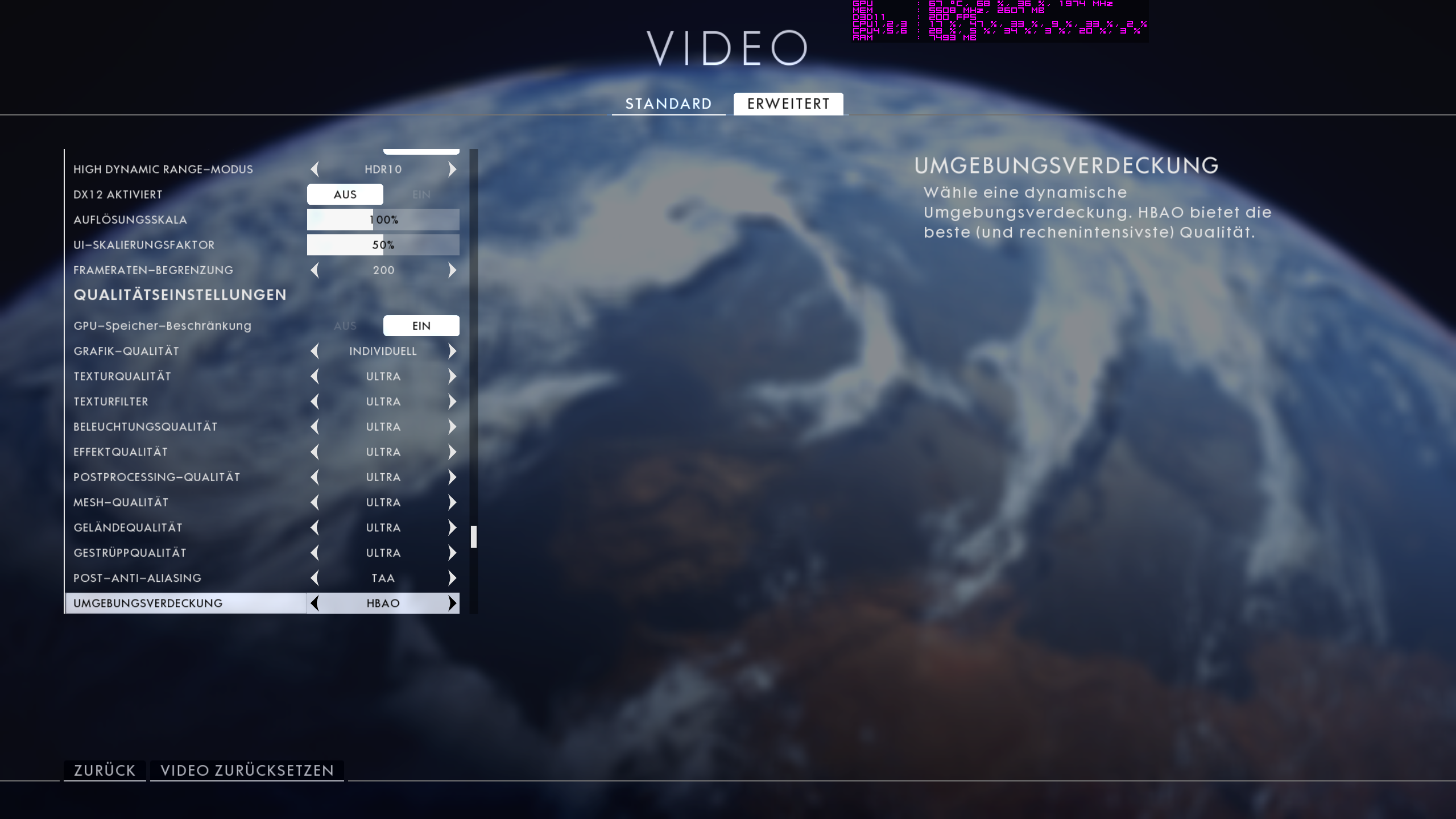Click right arrow for Effektqualität

452,452
